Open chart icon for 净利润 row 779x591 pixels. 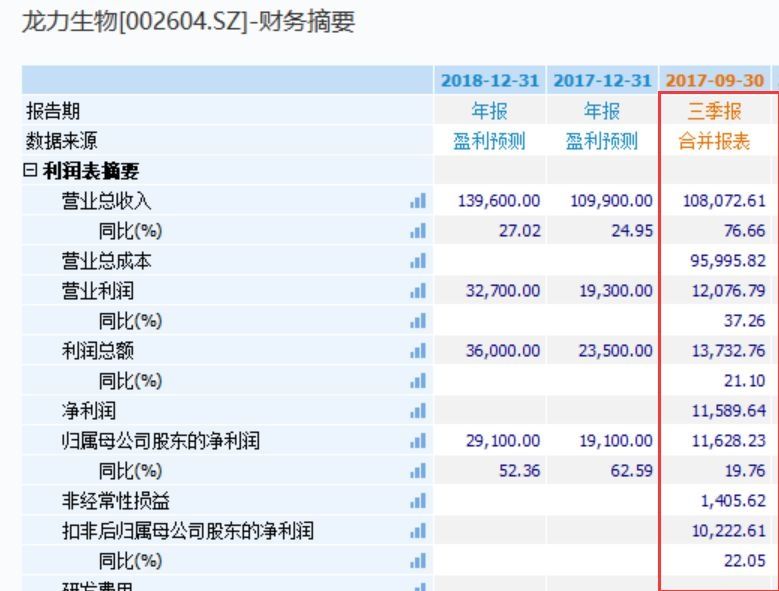[x=418, y=411]
